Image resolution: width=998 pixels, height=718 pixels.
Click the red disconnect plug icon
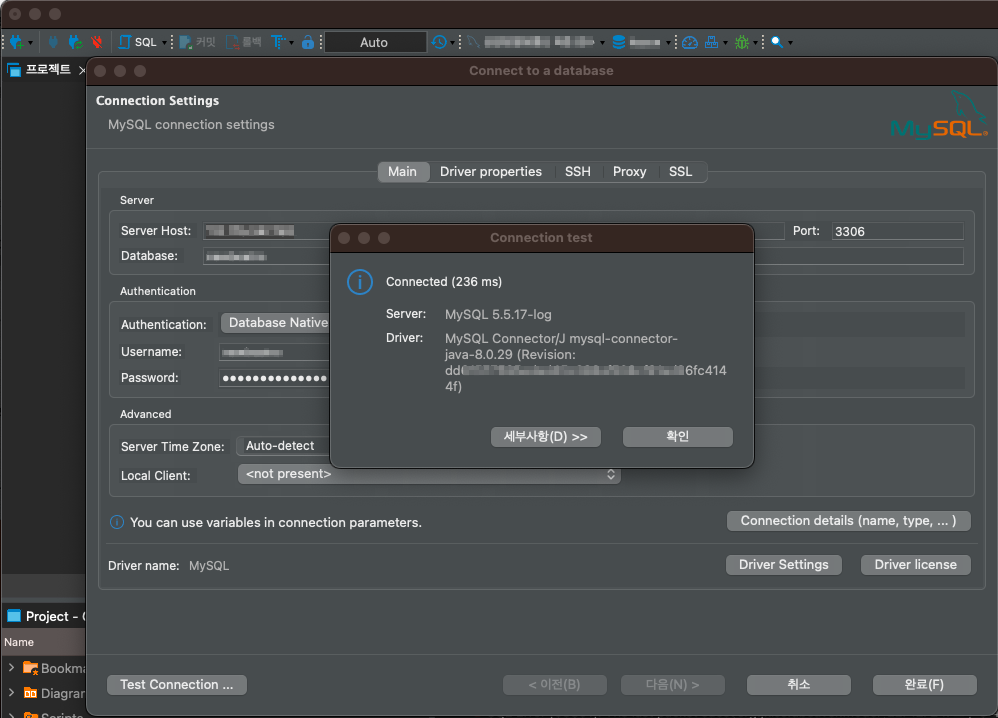[x=96, y=42]
